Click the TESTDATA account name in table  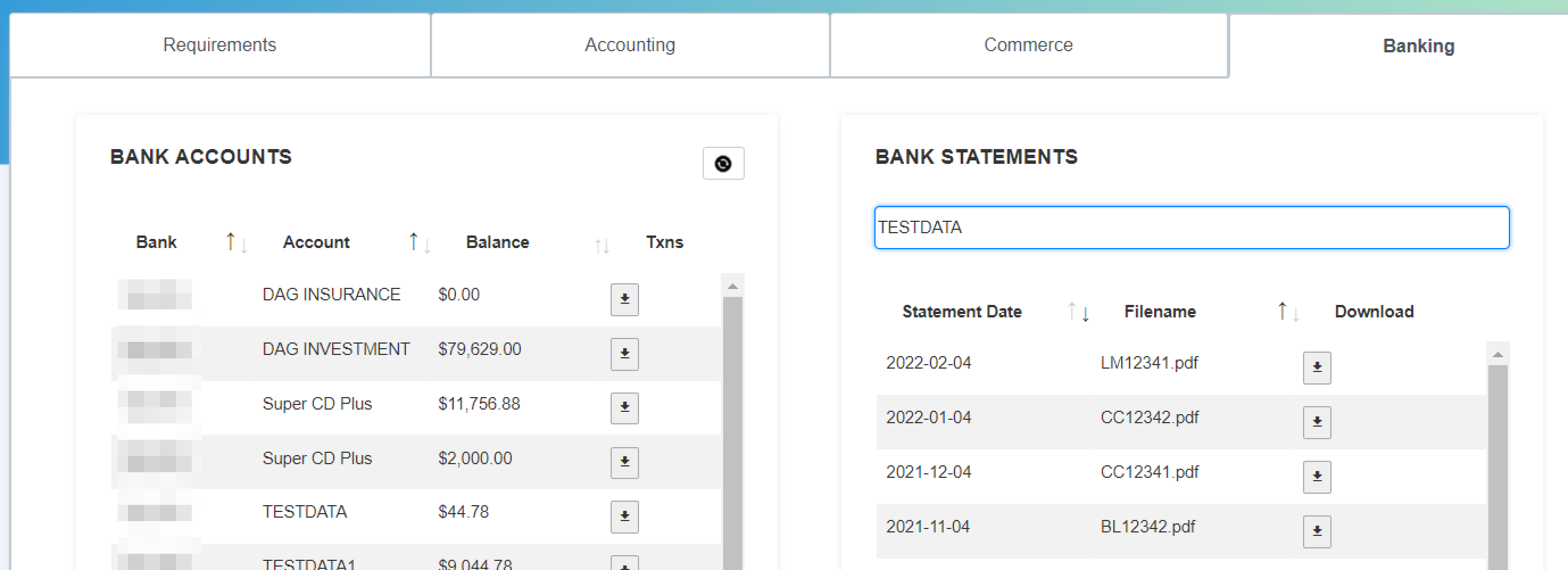pyautogui.click(x=304, y=511)
